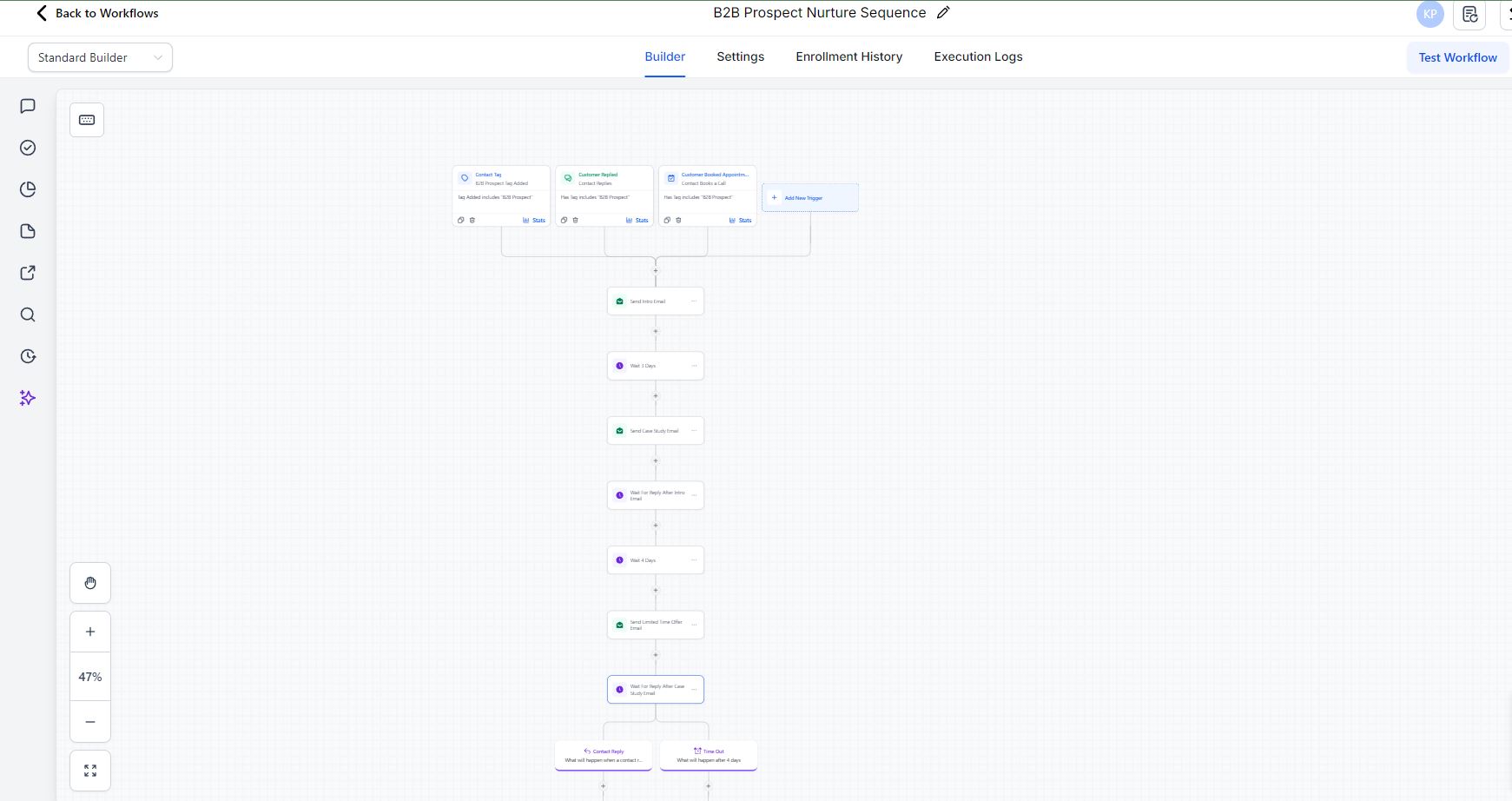Viewport: 1512px width, 801px height.
Task: Switch to the Settings tab
Action: click(x=740, y=56)
